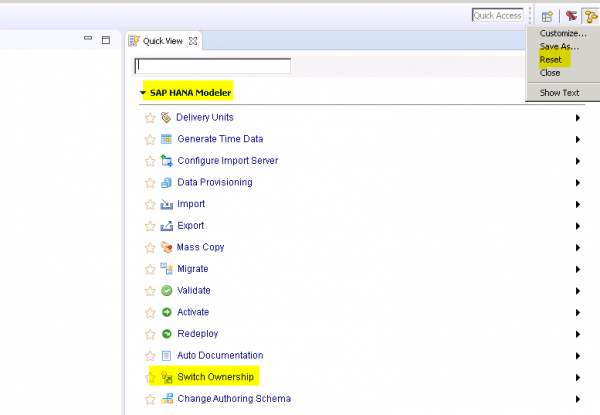Open the Configure Import Server link
The image size is (600, 415).
pos(228,161)
